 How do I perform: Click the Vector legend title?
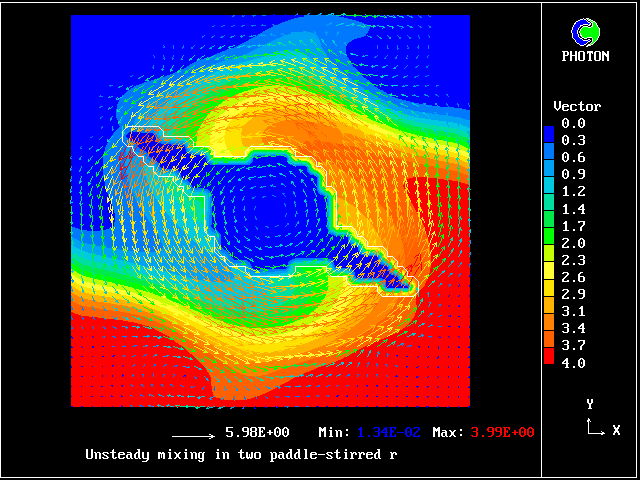[577, 106]
